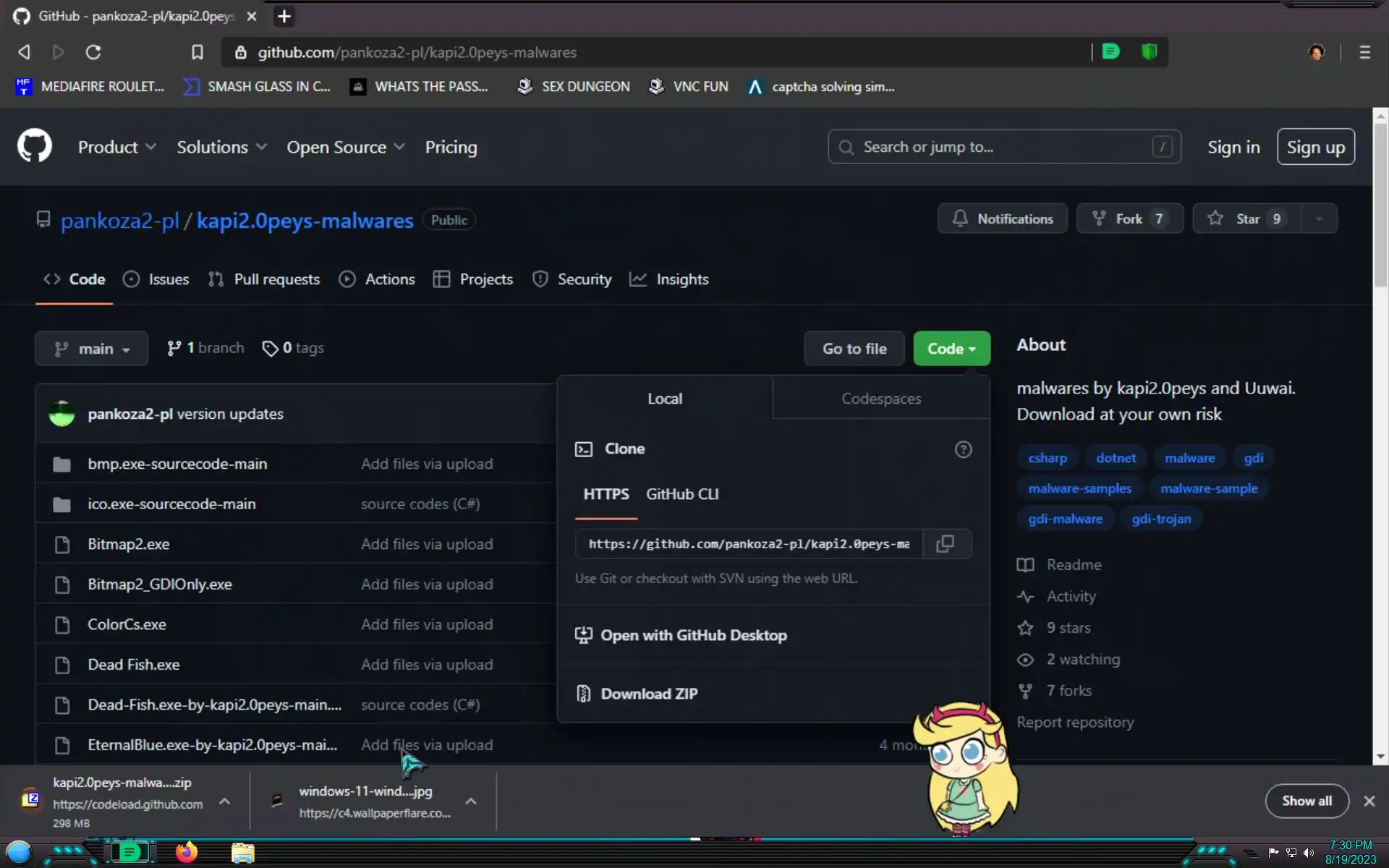Image resolution: width=1389 pixels, height=868 pixels.
Task: Open the new tab plus button
Action: pos(284,16)
